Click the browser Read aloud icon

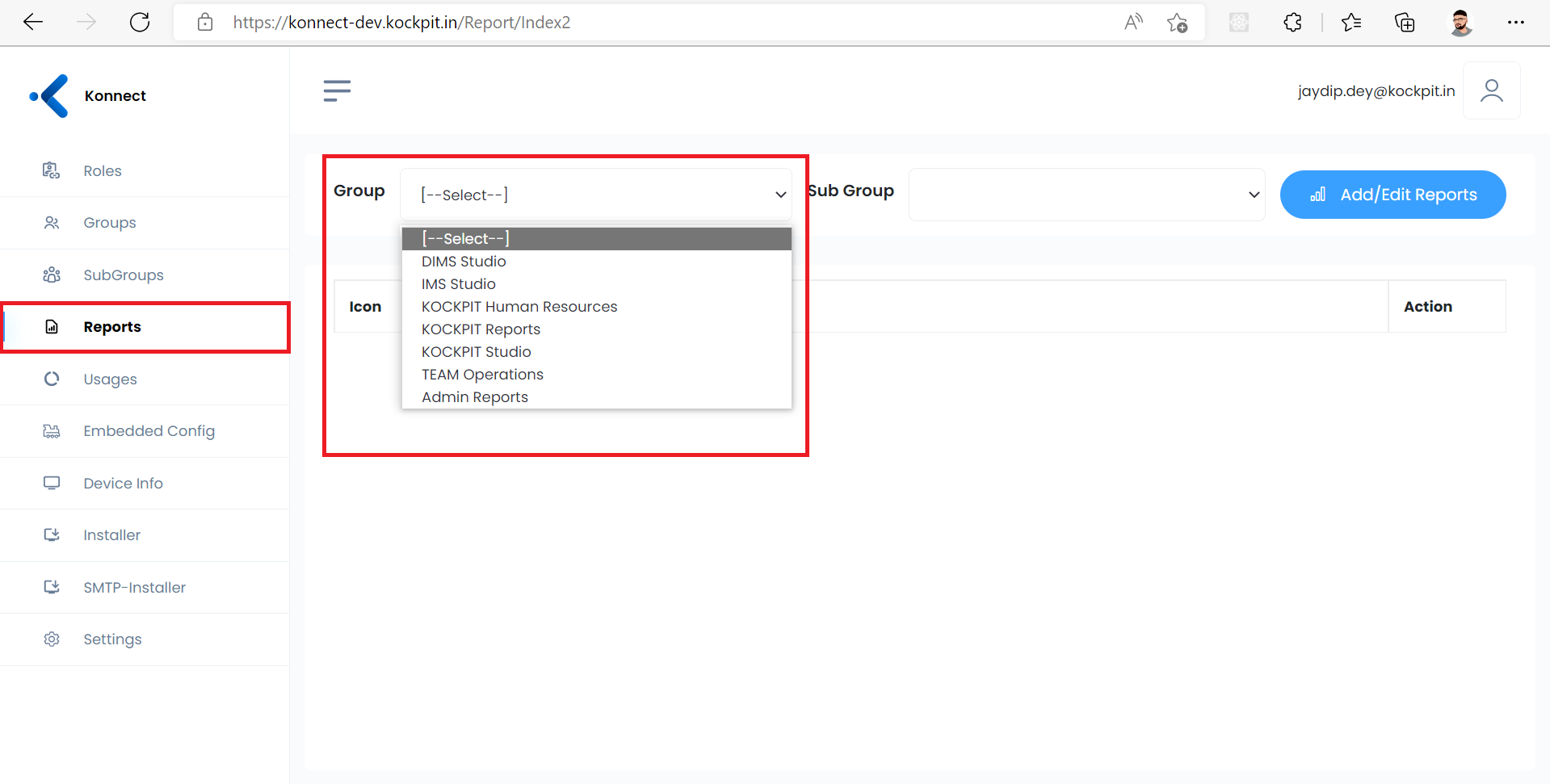[1133, 23]
